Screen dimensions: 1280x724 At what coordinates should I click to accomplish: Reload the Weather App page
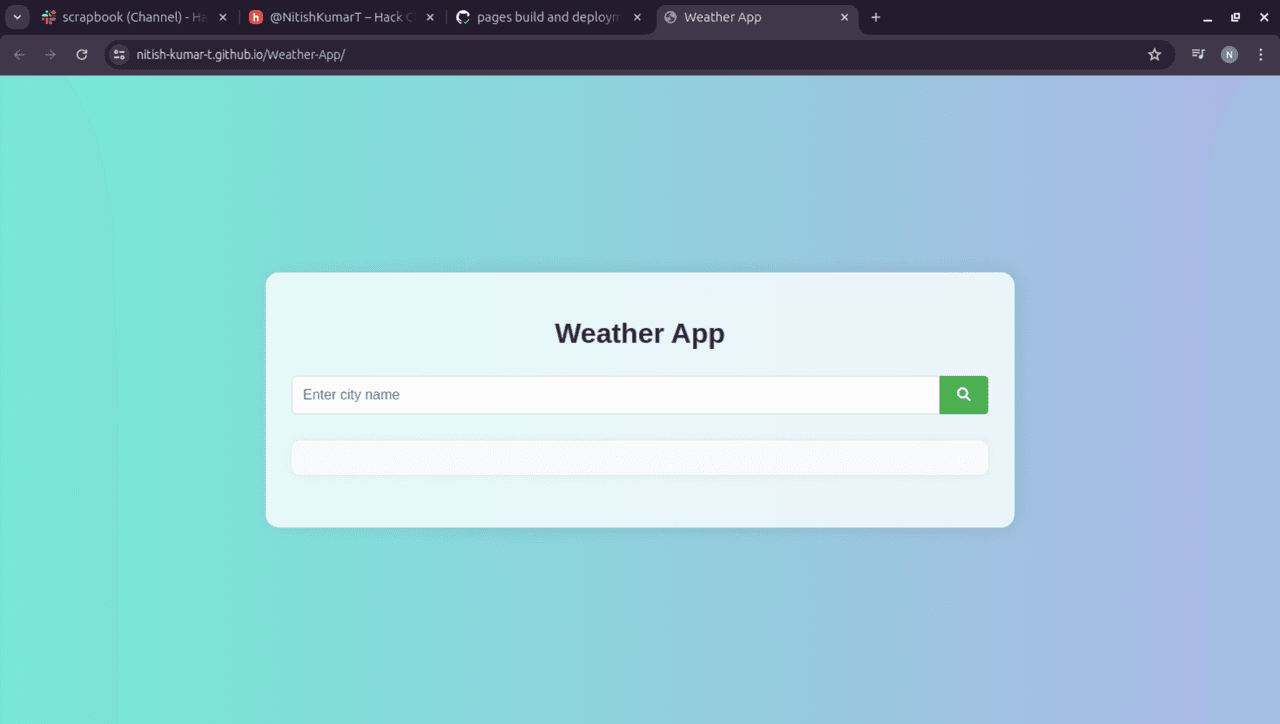[82, 55]
